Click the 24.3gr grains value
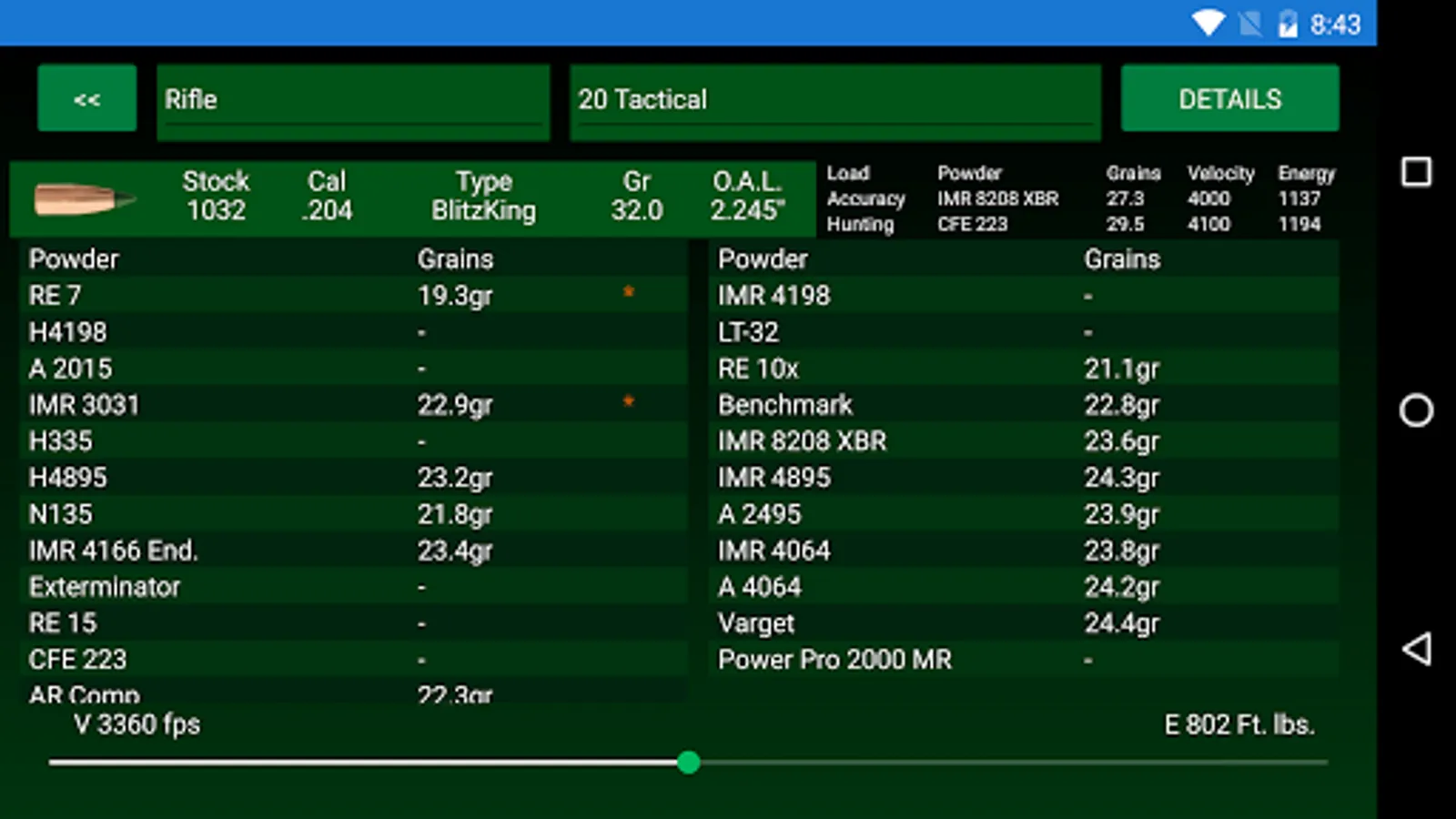Screen dimensions: 1456x819 tap(1122, 478)
